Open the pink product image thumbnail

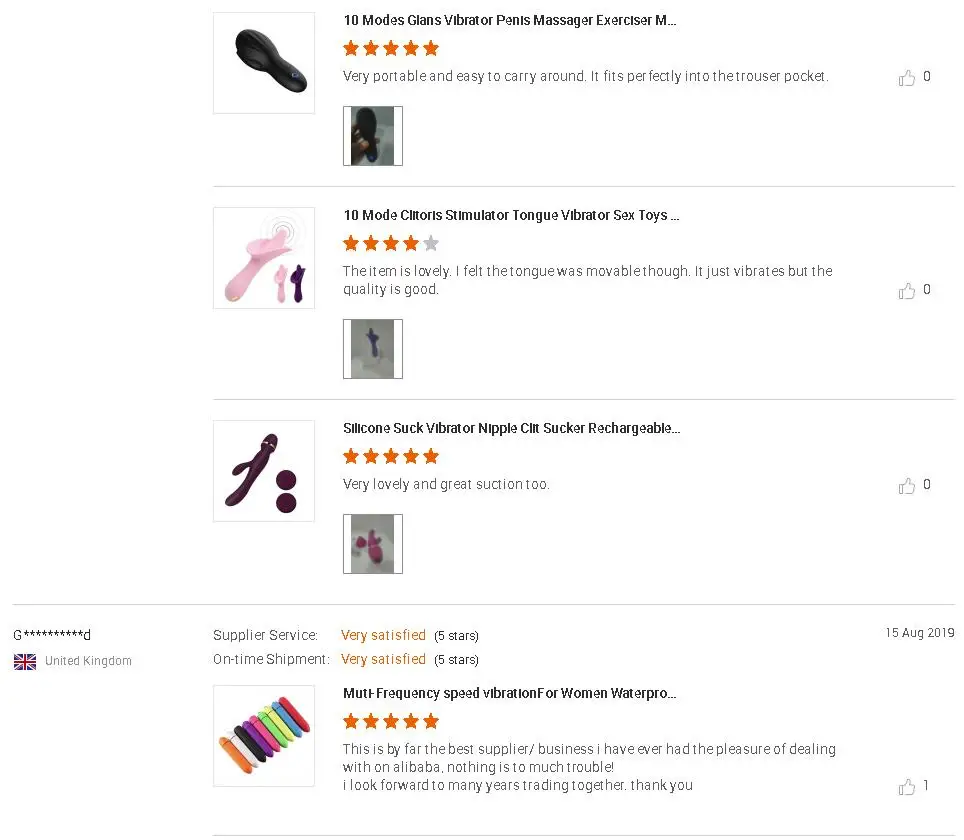[264, 258]
